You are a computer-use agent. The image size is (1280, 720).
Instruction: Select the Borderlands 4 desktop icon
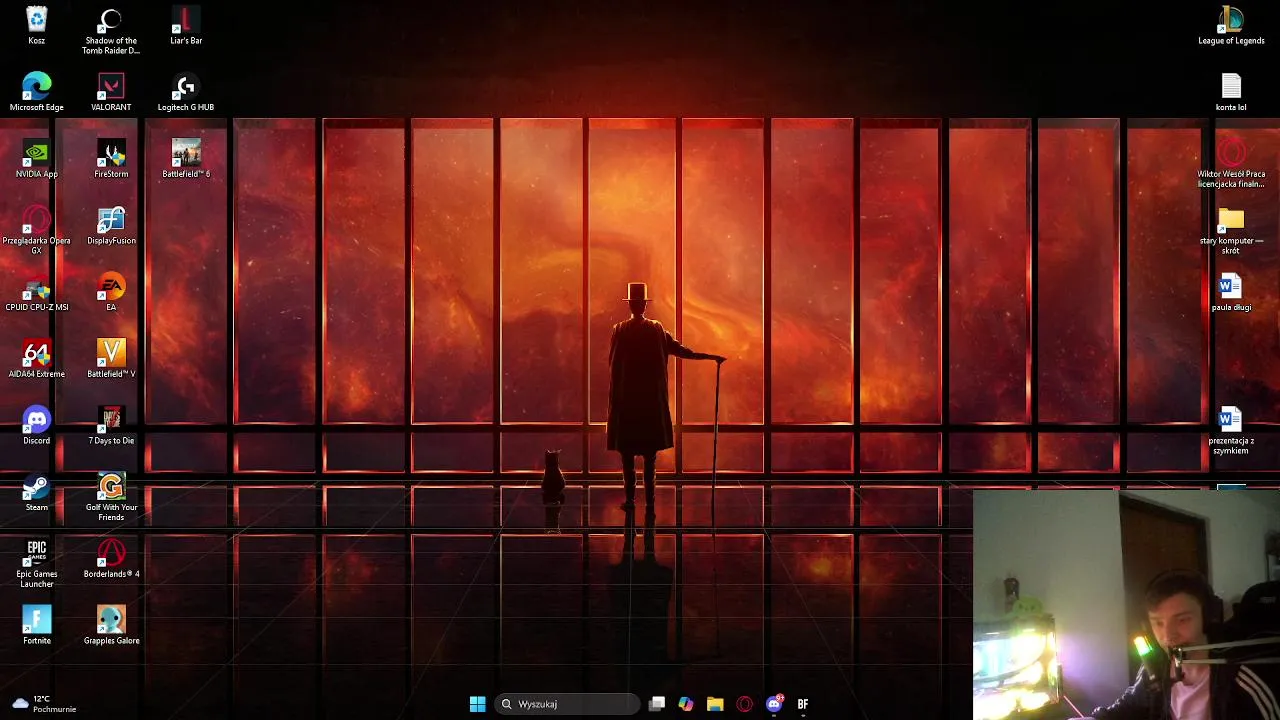[x=111, y=559]
